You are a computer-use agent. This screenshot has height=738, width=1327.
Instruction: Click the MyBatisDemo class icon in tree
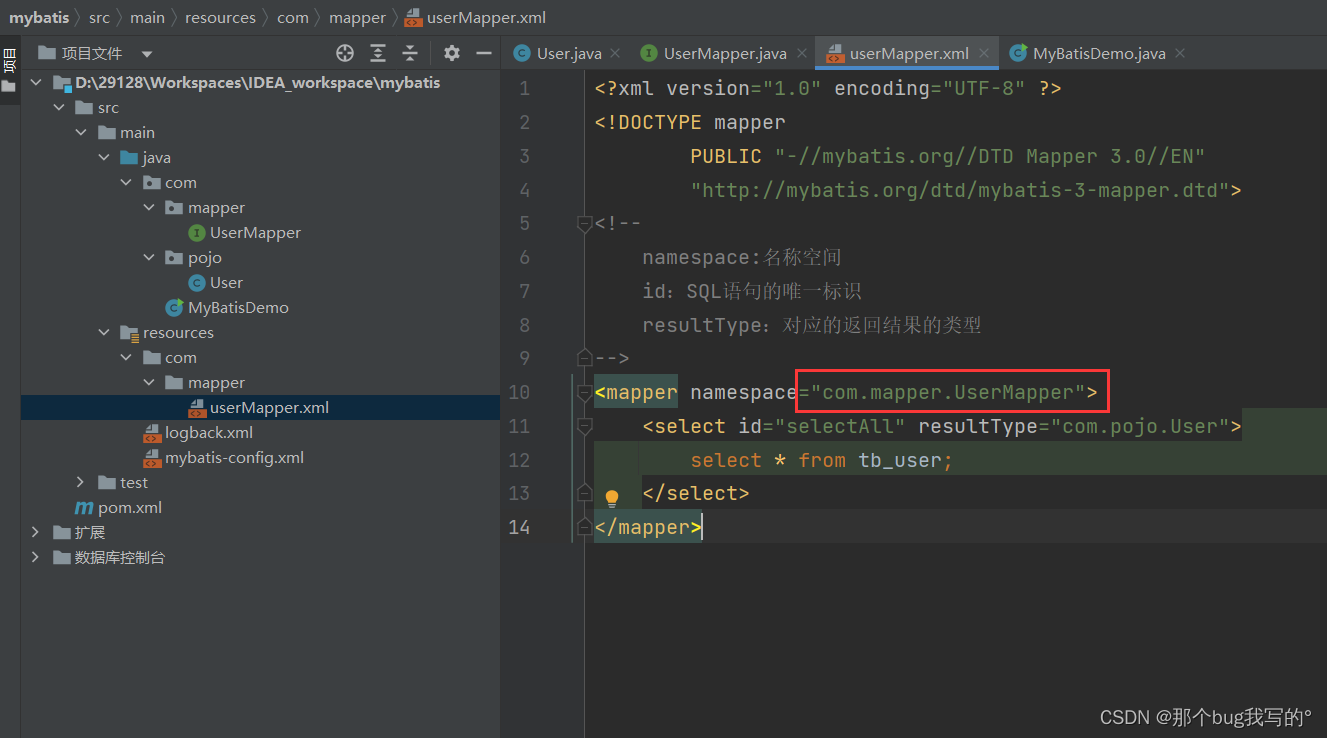coord(175,308)
